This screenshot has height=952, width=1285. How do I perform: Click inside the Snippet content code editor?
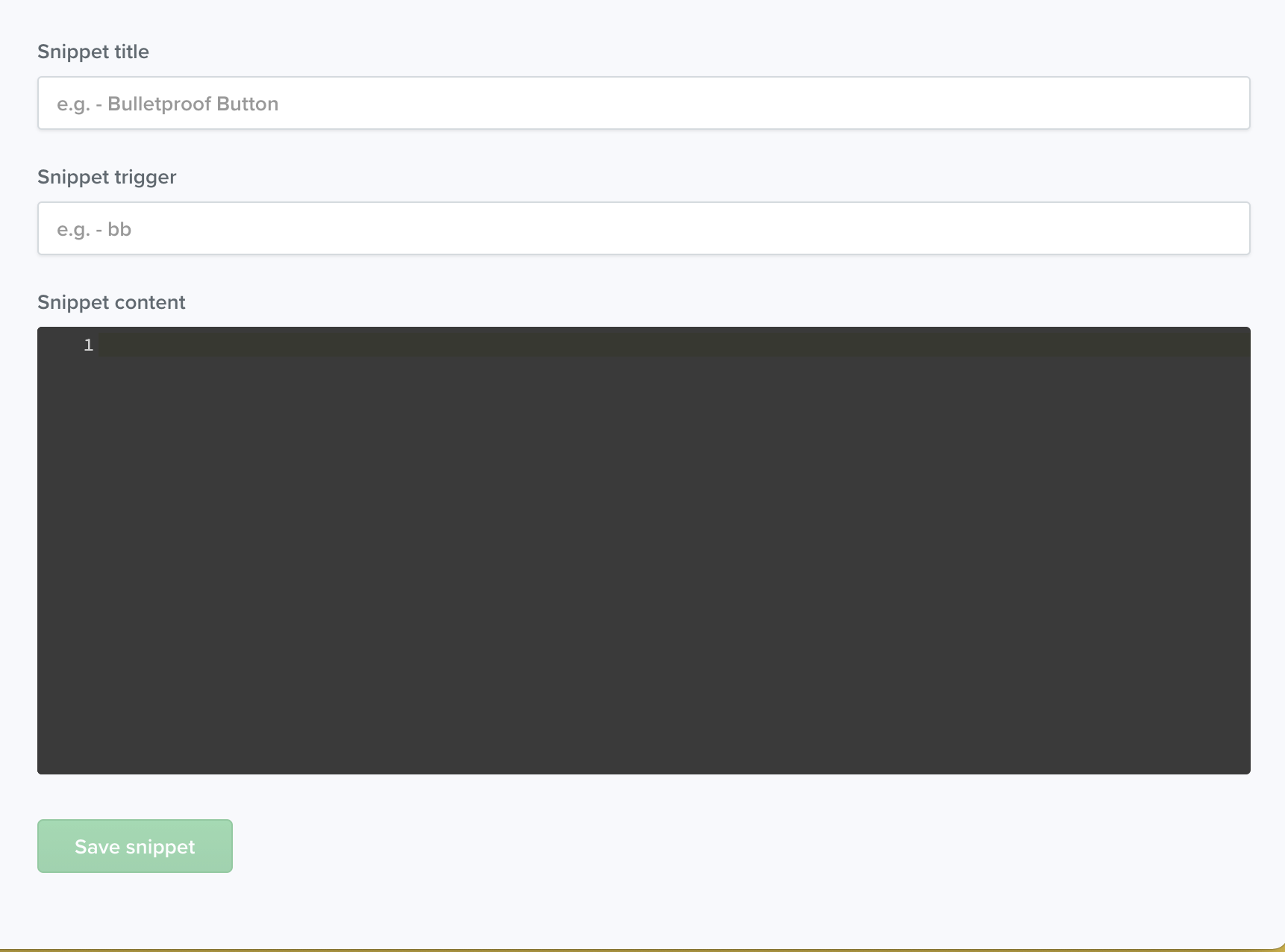643,551
